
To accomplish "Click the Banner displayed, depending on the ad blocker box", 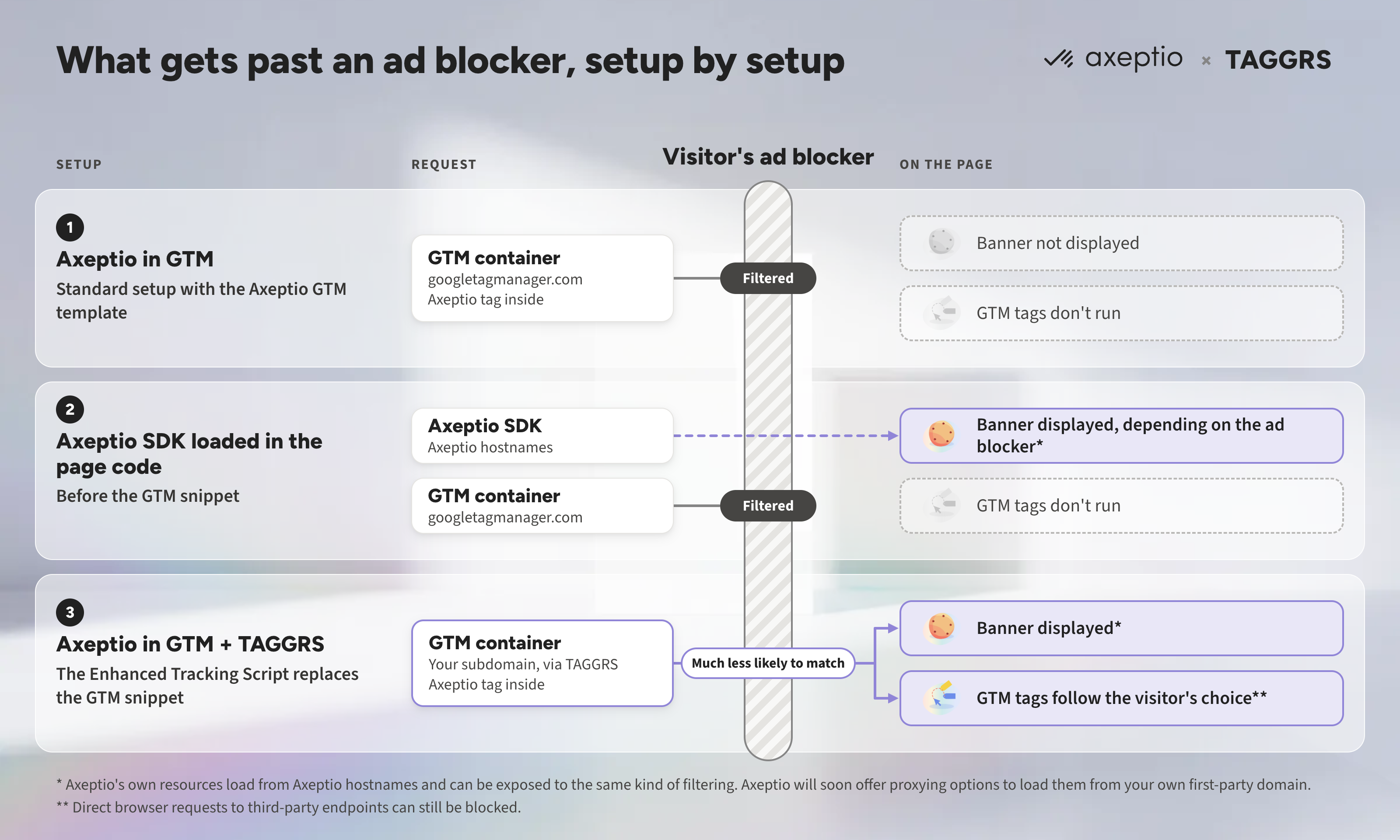I will pyautogui.click(x=1122, y=435).
